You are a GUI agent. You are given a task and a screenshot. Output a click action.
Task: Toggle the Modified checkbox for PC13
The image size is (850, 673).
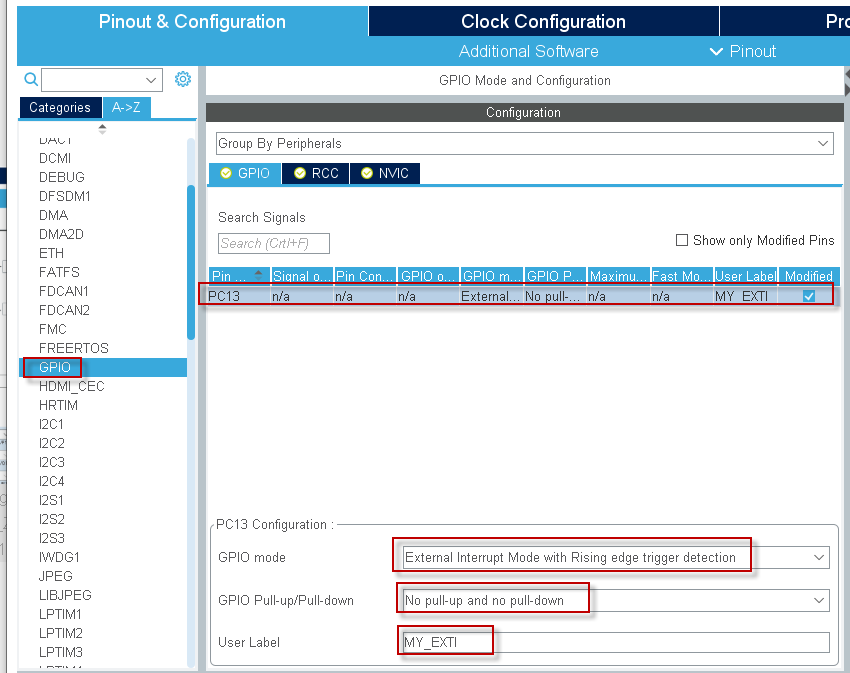[x=809, y=296]
